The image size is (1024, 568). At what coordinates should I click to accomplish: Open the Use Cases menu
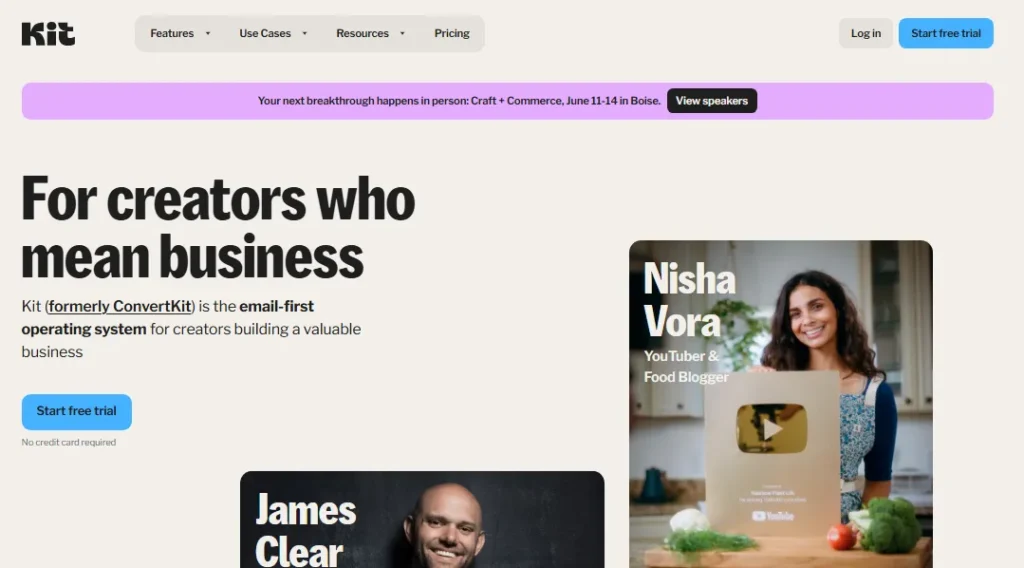264,33
